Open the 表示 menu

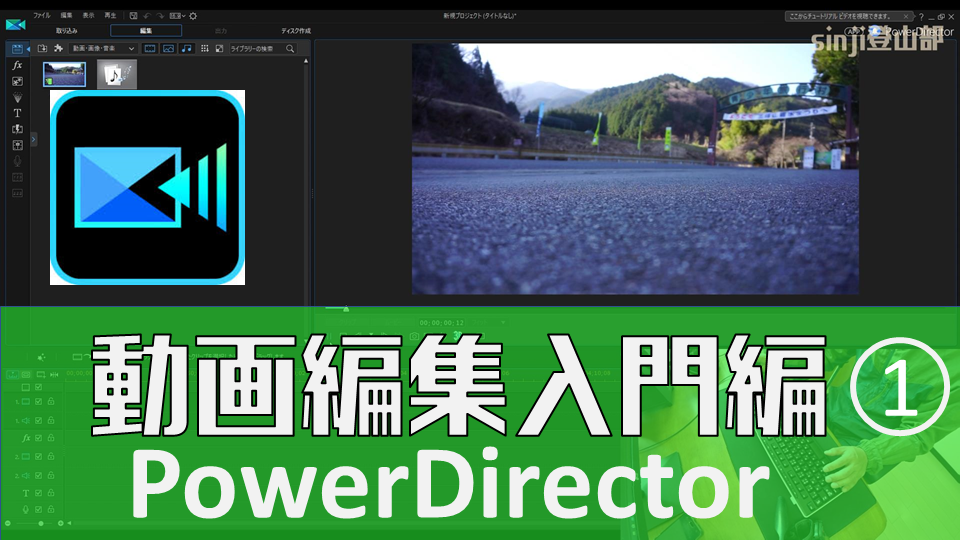[88, 15]
